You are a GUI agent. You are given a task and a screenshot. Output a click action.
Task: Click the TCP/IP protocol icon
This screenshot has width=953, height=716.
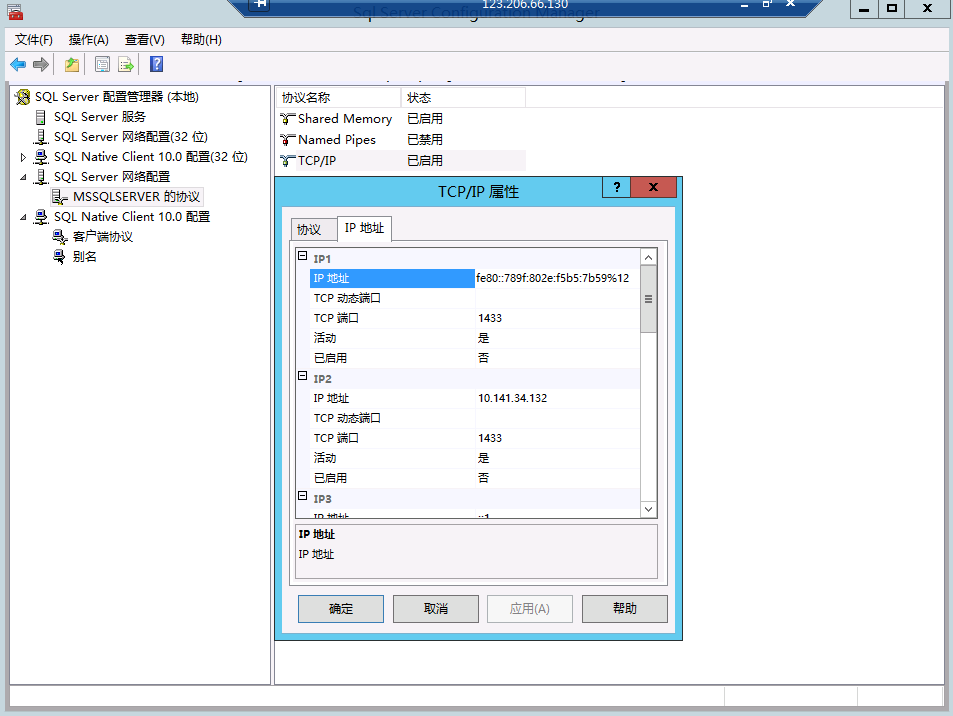pos(287,161)
